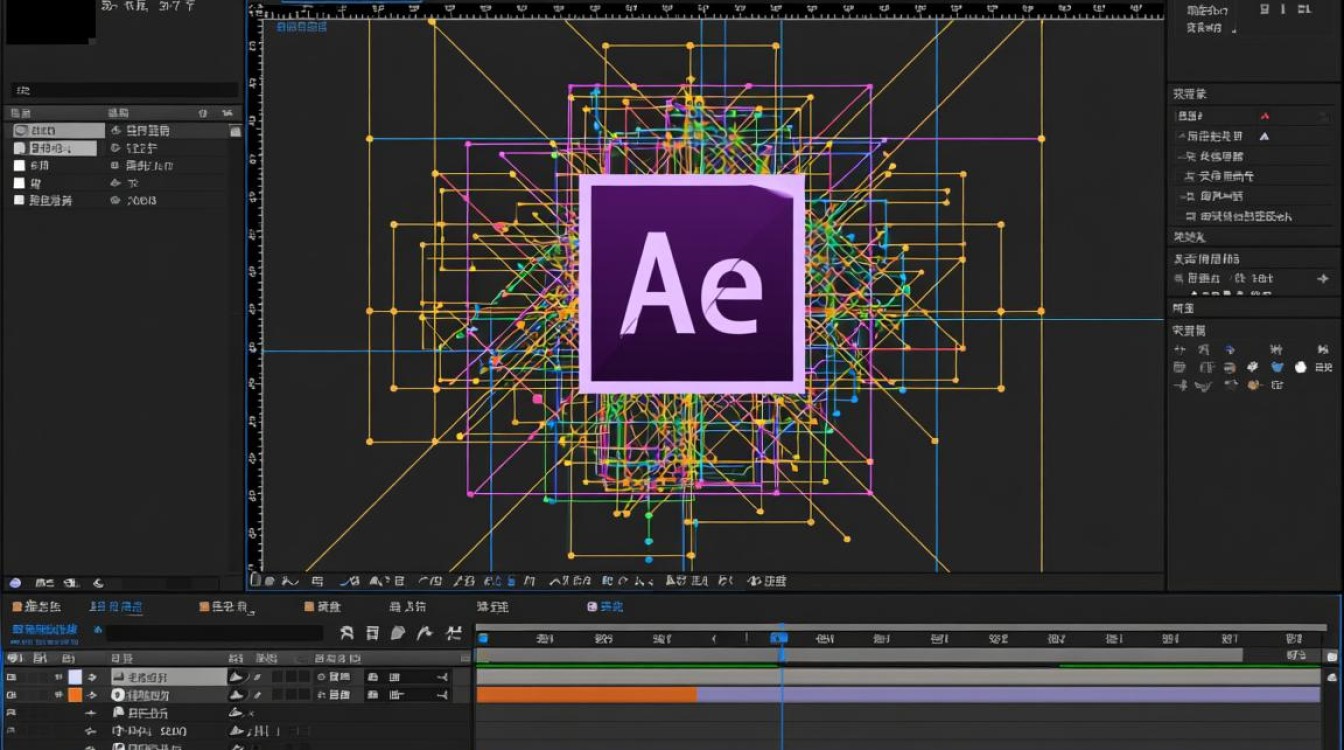The width and height of the screenshot is (1344, 750).
Task: Expand the first timeline layer with the arrow
Action: (x=92, y=677)
